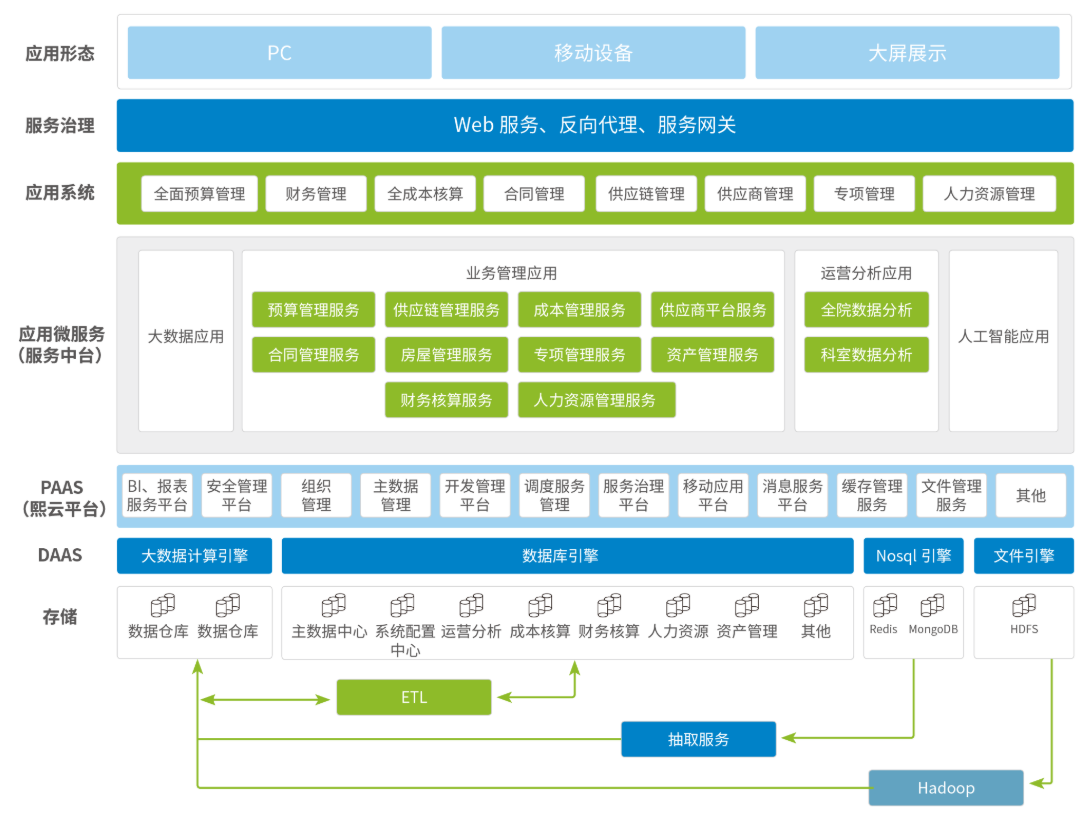Select the 系统配置中心 database icon

402,606
